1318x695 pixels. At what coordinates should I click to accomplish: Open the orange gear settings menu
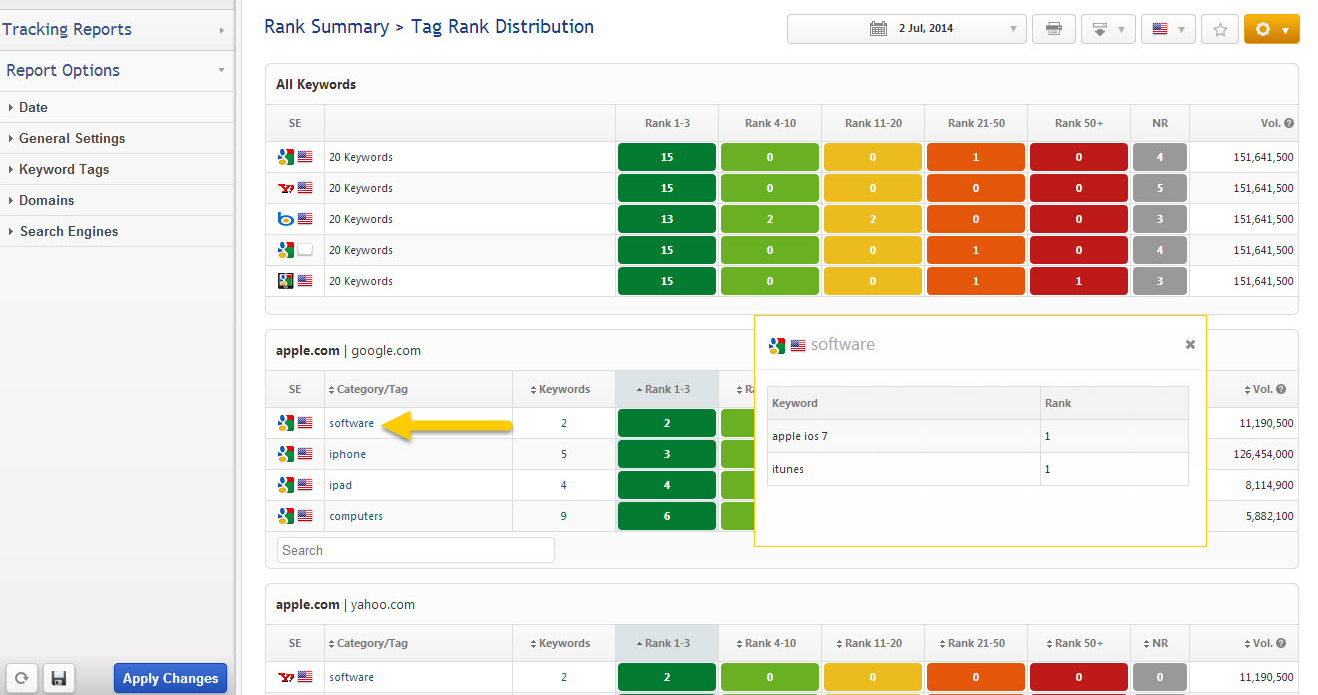(1271, 29)
